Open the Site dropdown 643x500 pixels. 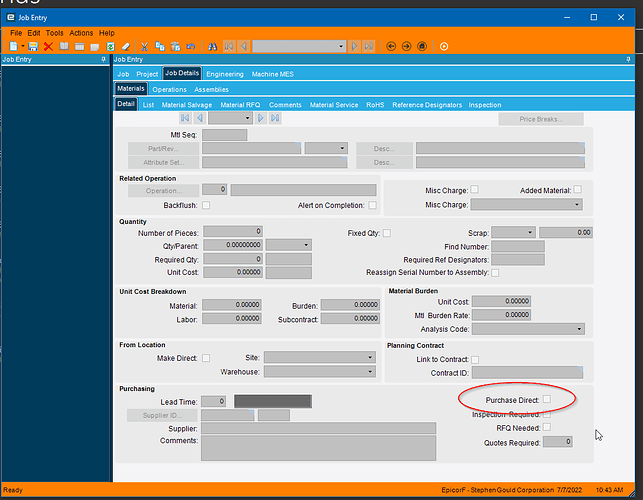370,357
